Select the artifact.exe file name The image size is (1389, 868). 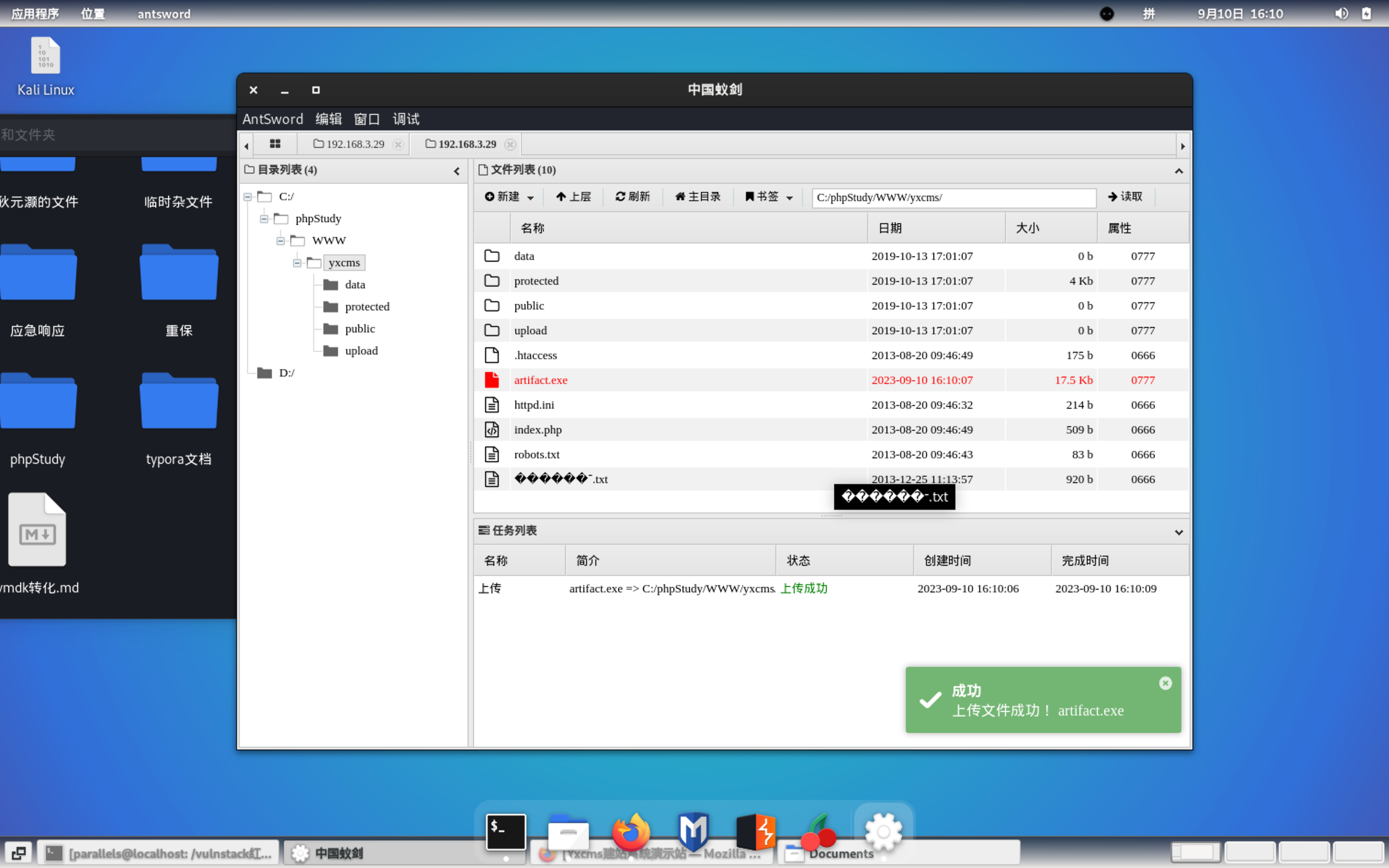541,380
